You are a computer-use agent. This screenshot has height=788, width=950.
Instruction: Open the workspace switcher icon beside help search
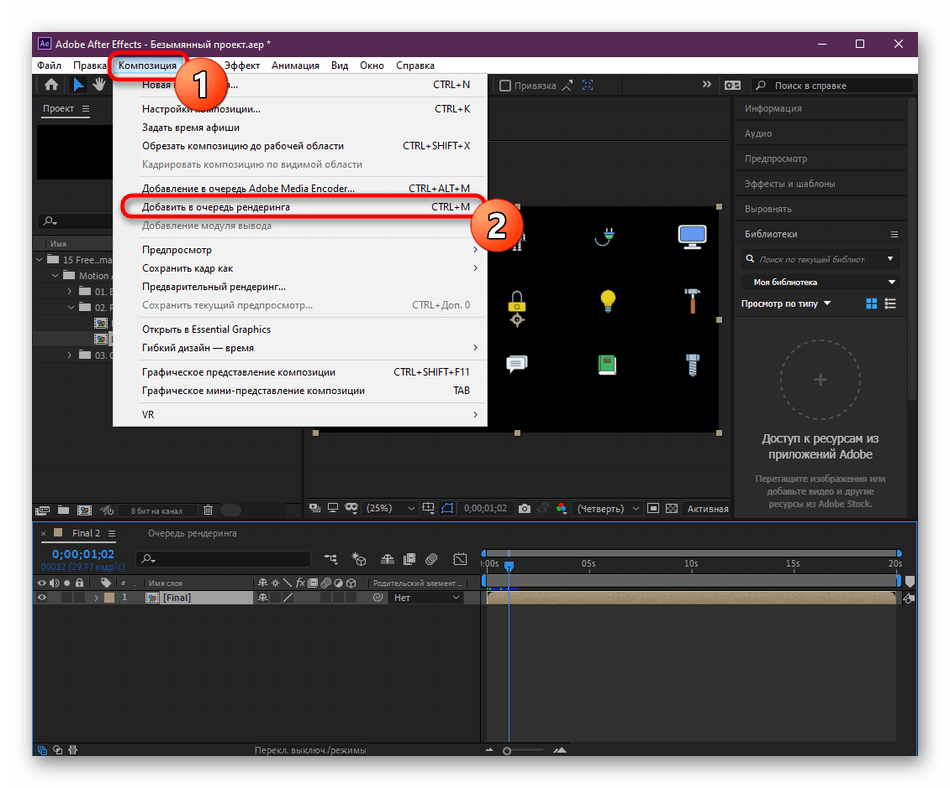(732, 85)
